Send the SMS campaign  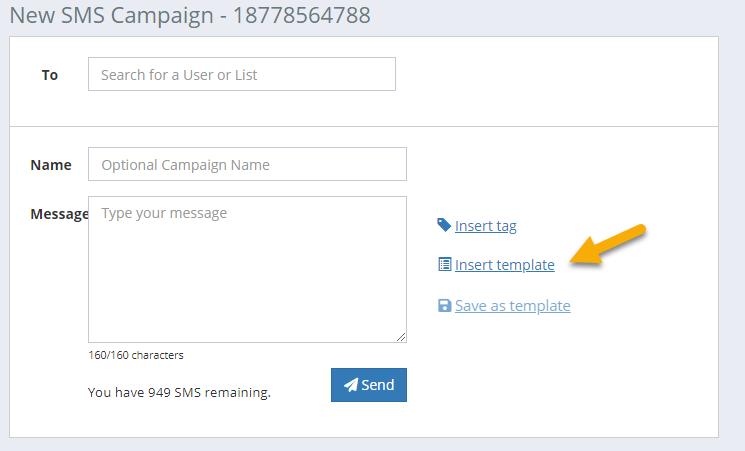click(369, 385)
